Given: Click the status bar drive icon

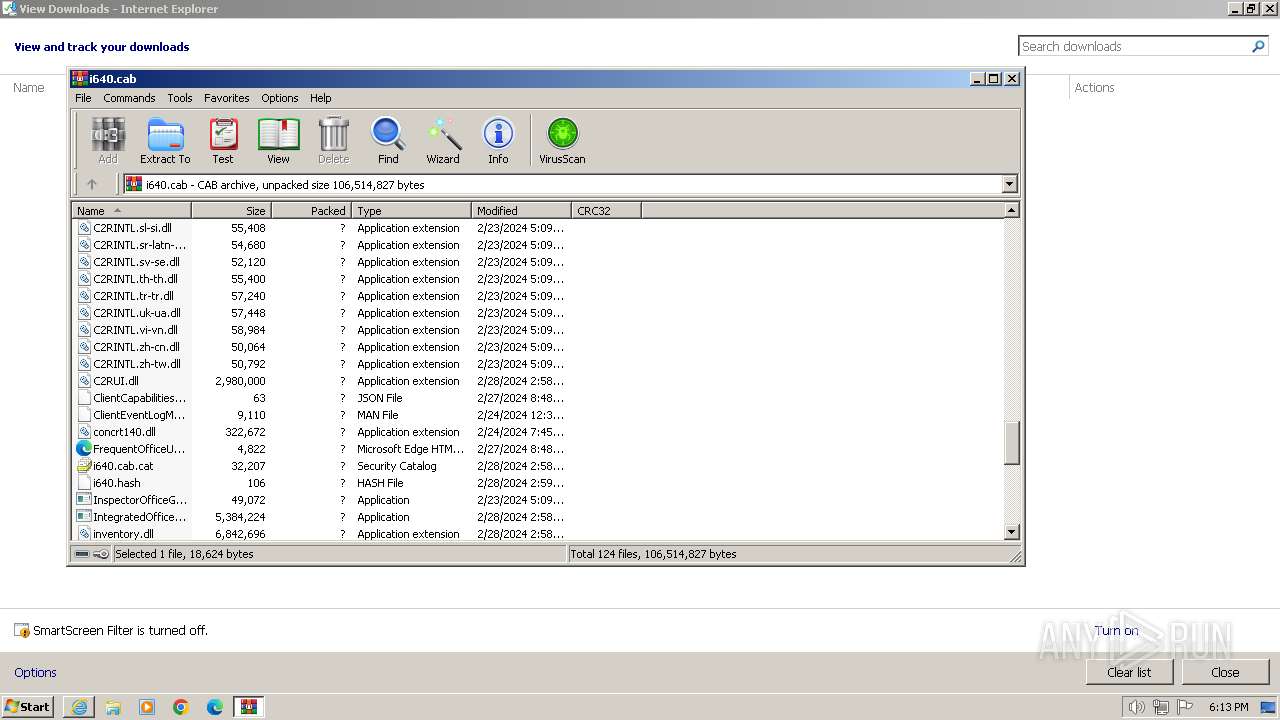Looking at the screenshot, I should pos(82,554).
